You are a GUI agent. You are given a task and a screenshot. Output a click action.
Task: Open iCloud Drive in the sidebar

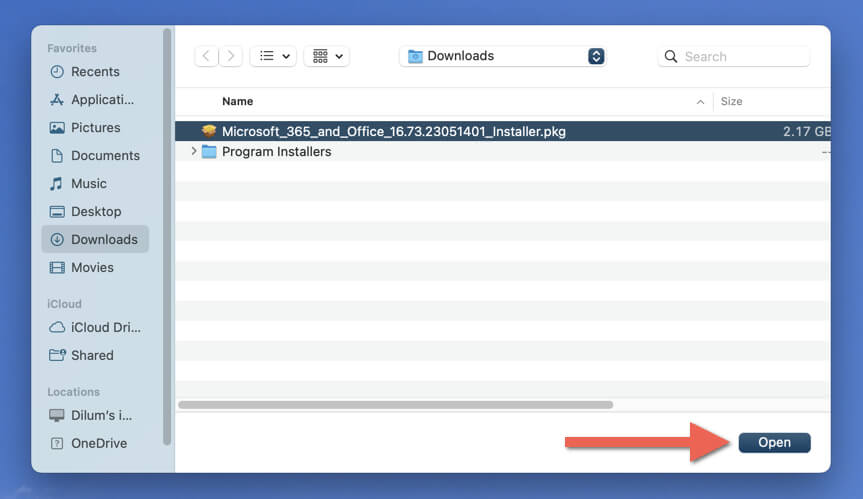pos(95,327)
